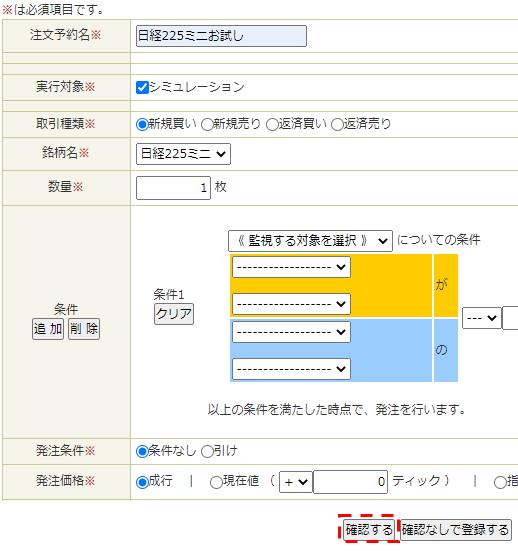Screen dimensions: 518x551
Task: Open the second dropdown in the yellow area
Action: tap(291, 304)
